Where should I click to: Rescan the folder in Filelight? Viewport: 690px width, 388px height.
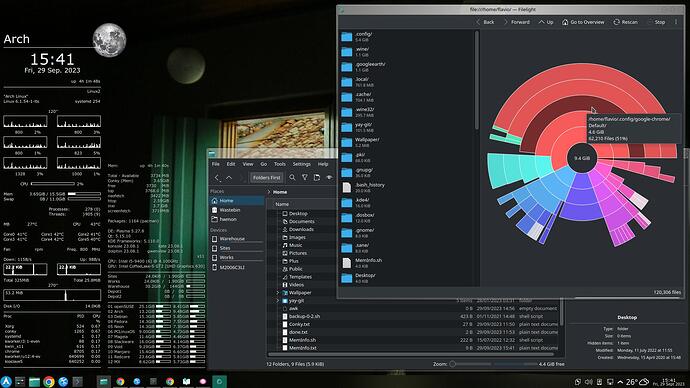tap(625, 22)
